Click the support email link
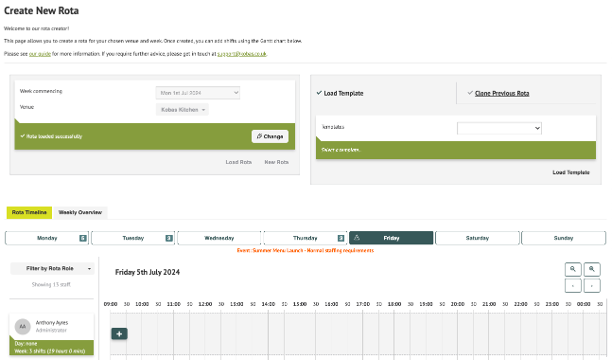612x360 pixels. [242, 54]
